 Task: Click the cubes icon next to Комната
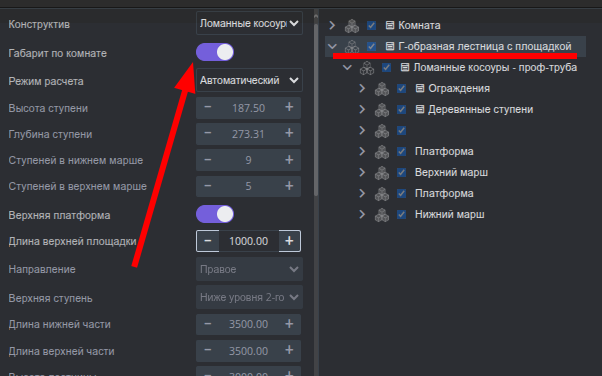point(351,26)
